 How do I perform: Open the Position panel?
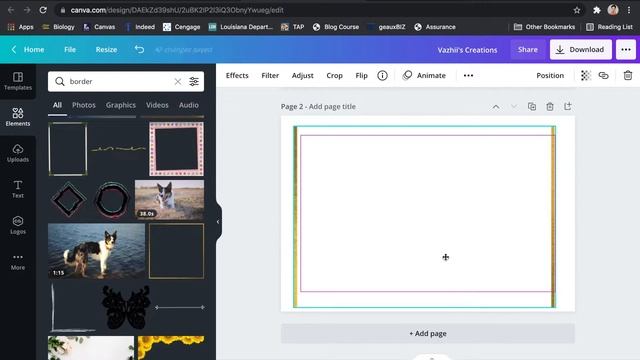pyautogui.click(x=550, y=76)
